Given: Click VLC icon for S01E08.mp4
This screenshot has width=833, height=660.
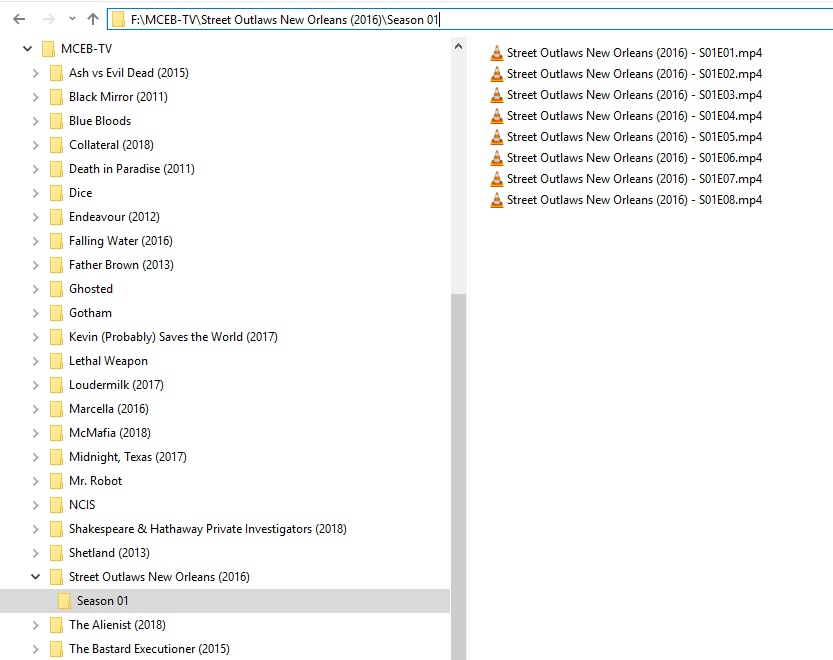Looking at the screenshot, I should pos(496,200).
